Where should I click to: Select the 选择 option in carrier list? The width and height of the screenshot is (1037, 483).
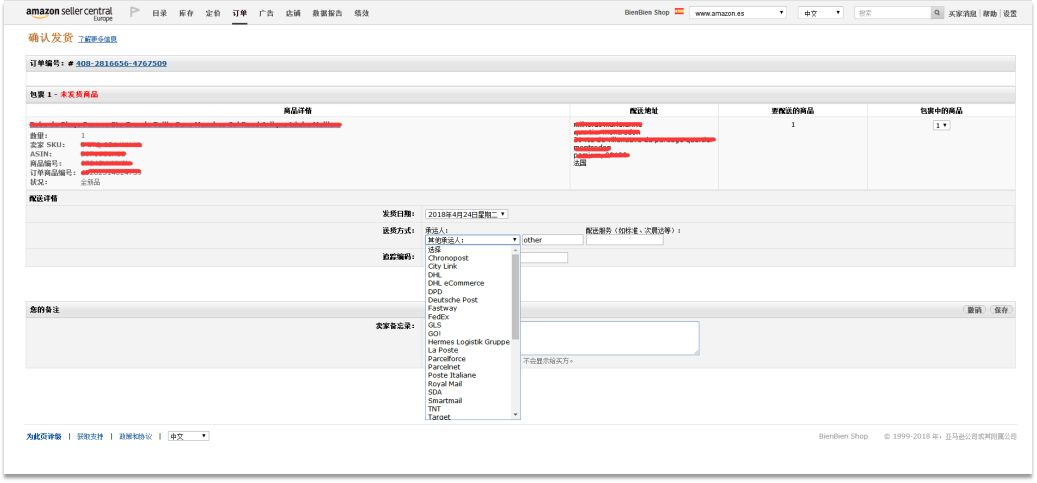(x=435, y=250)
